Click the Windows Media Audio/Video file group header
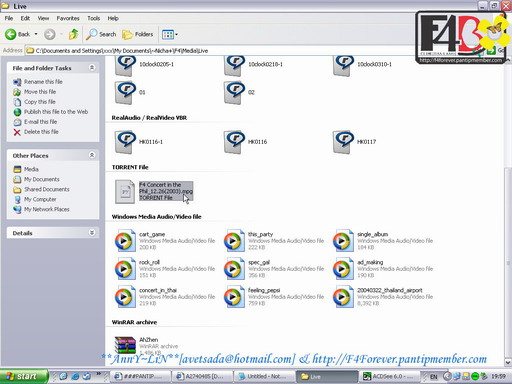The height and width of the screenshot is (384, 512). 156,217
